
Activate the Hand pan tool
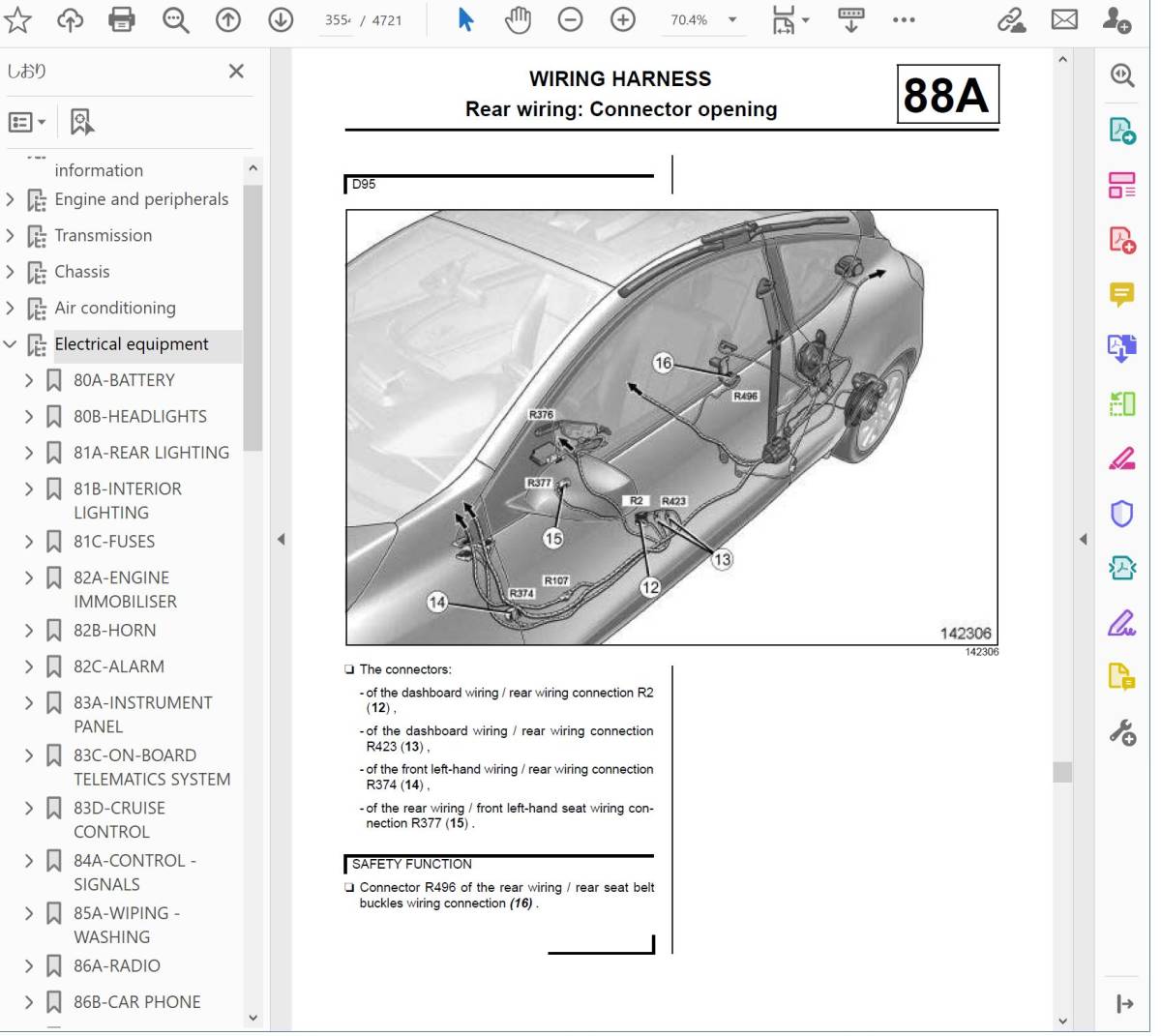point(518,19)
